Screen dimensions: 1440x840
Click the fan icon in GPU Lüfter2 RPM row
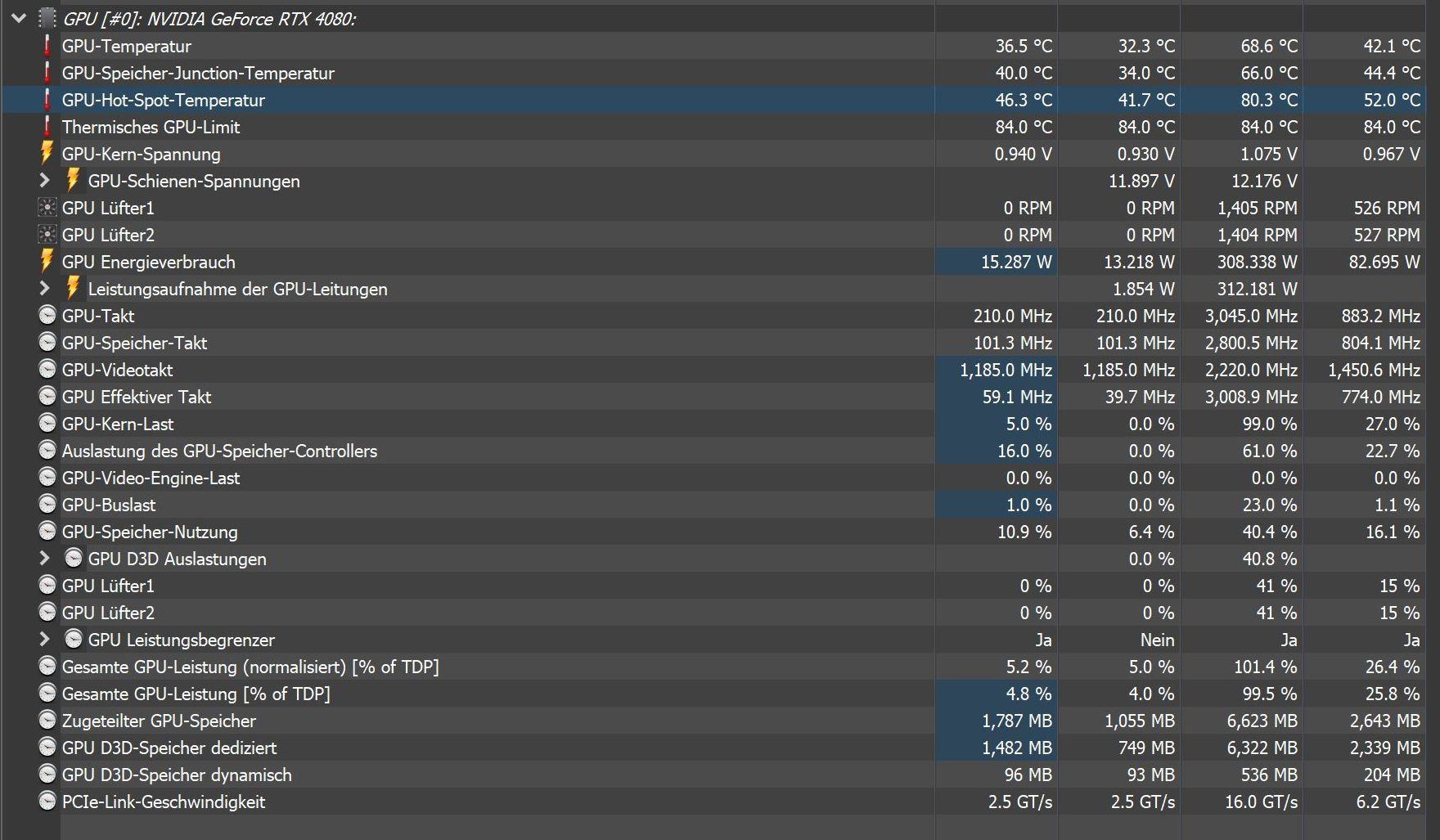[47, 235]
